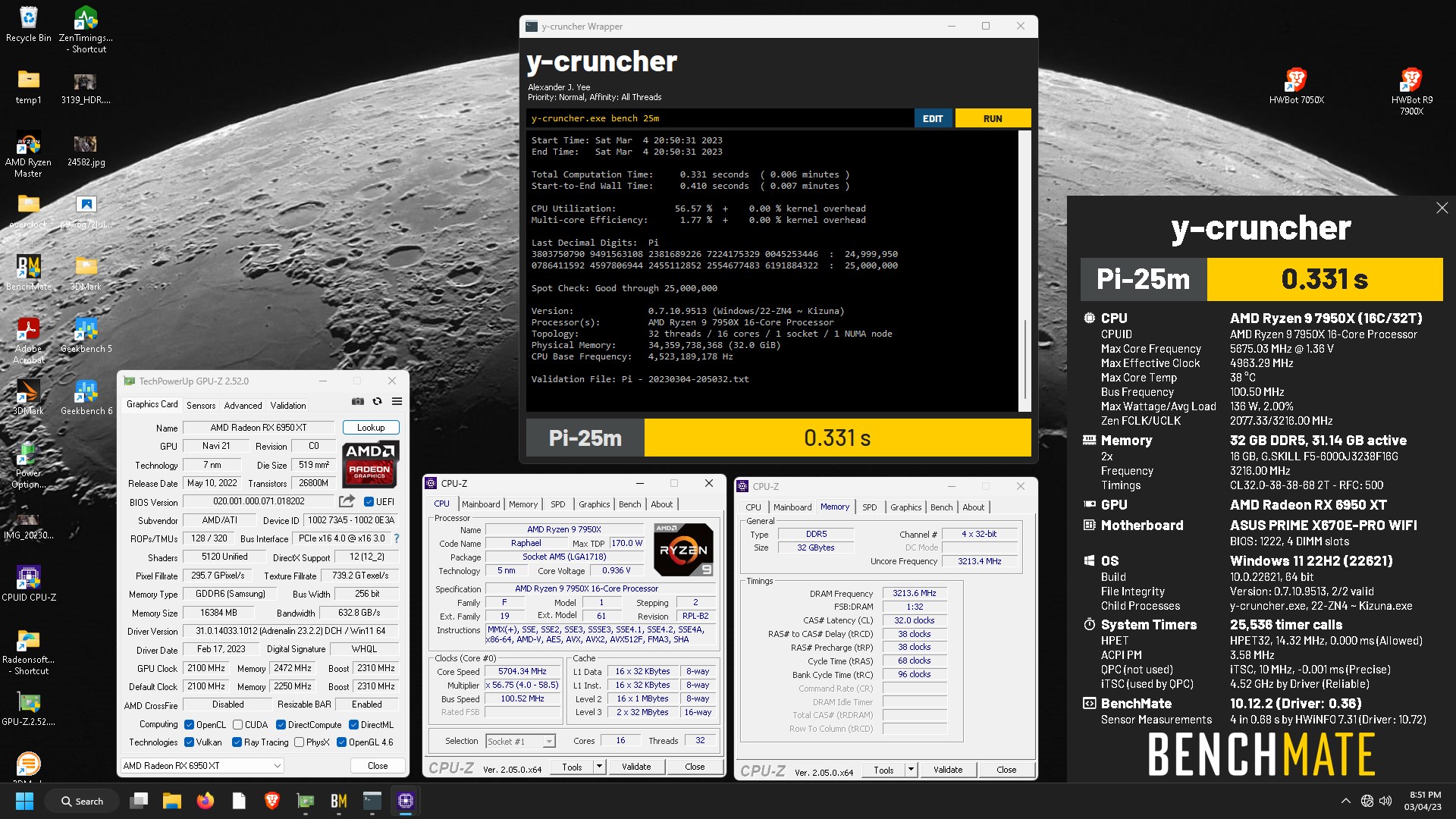
Task: Launch Geekbench 6 desktop icon
Action: (86, 397)
